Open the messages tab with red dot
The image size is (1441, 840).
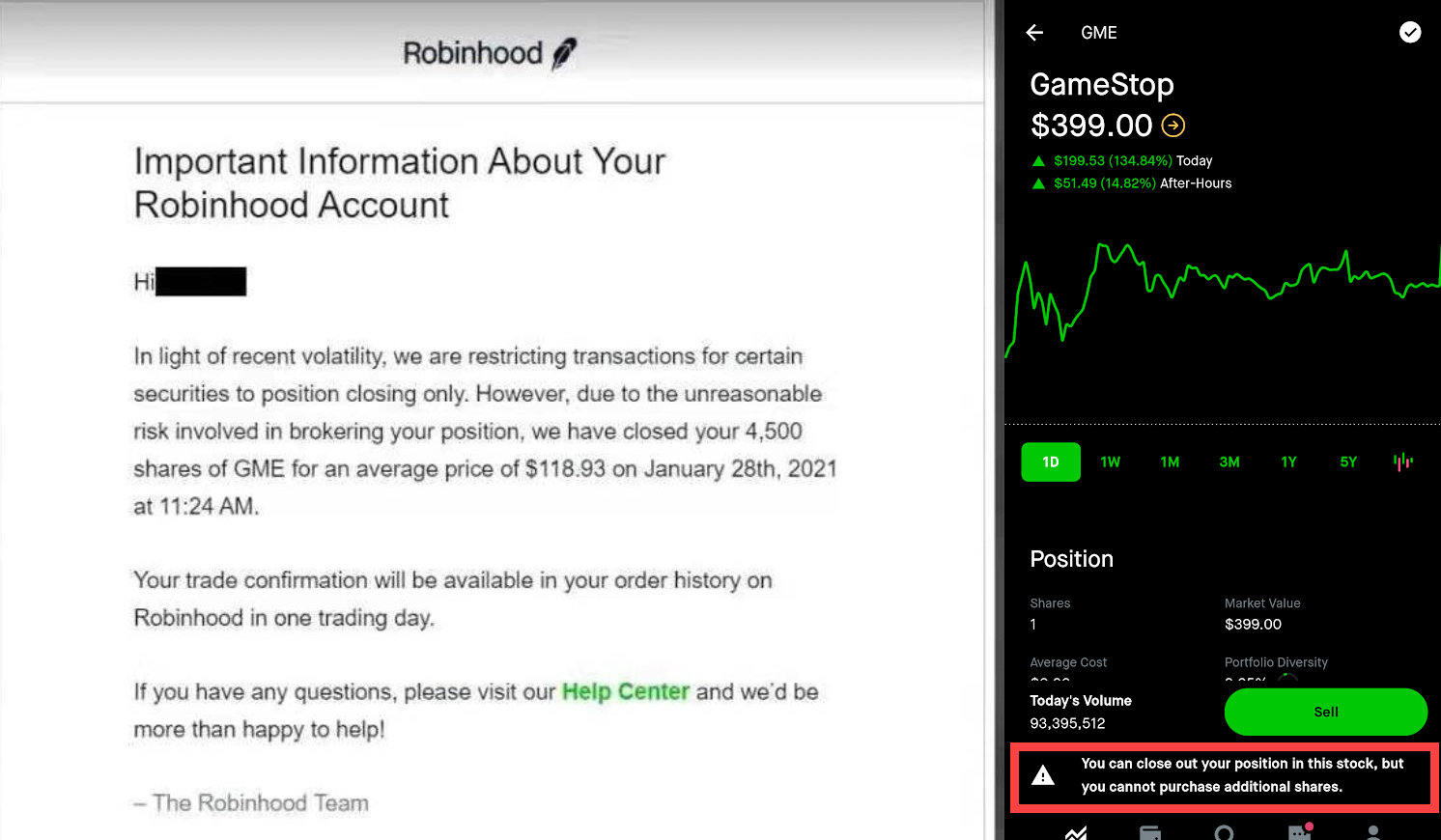(x=1300, y=831)
